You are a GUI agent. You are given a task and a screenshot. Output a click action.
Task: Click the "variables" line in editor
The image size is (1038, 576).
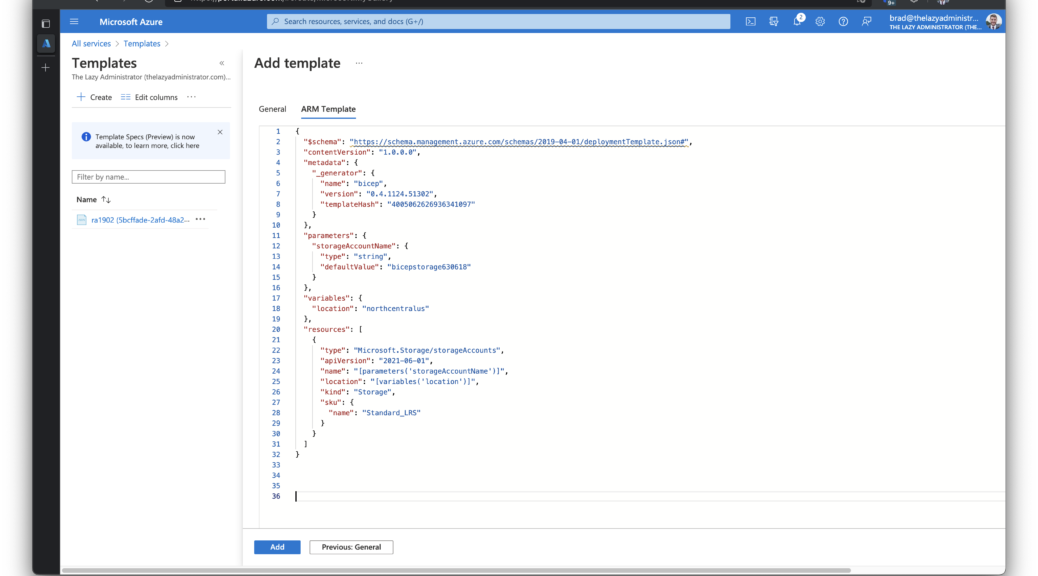click(333, 299)
